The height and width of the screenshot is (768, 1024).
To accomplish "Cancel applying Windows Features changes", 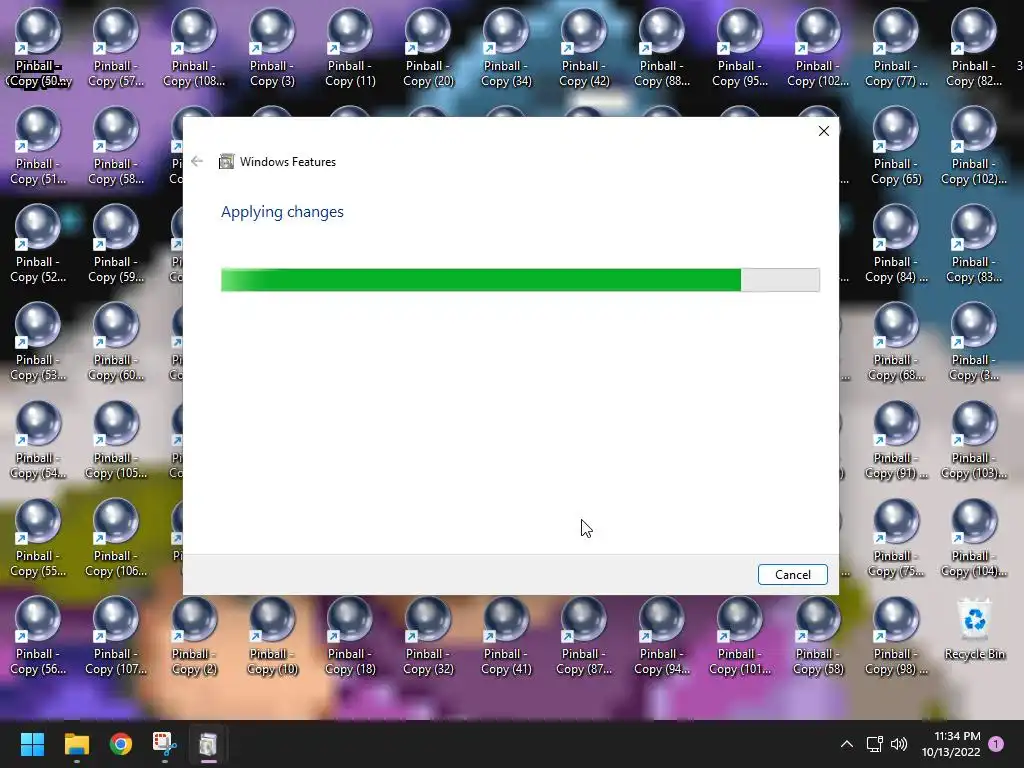I will click(792, 575).
